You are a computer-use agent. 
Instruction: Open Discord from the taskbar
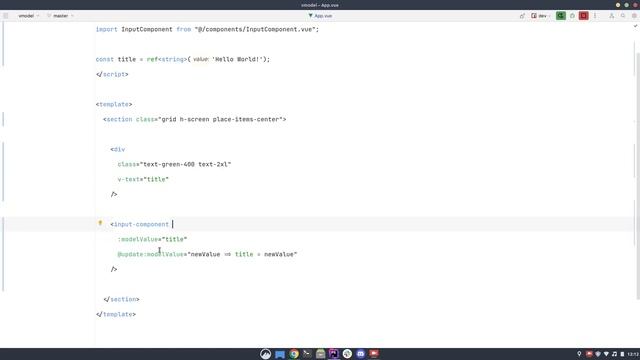360,354
